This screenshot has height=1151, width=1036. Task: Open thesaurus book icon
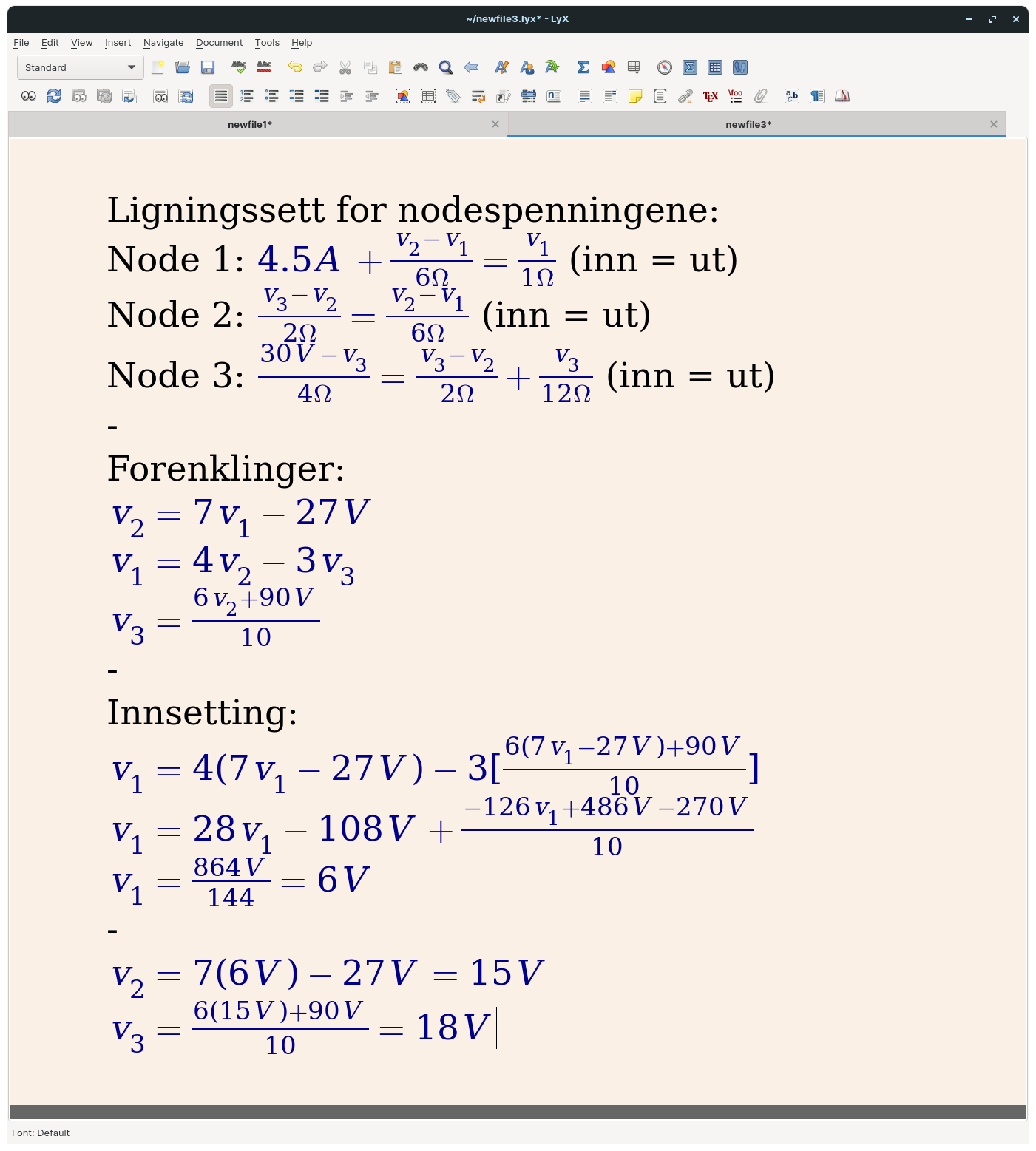(x=842, y=96)
